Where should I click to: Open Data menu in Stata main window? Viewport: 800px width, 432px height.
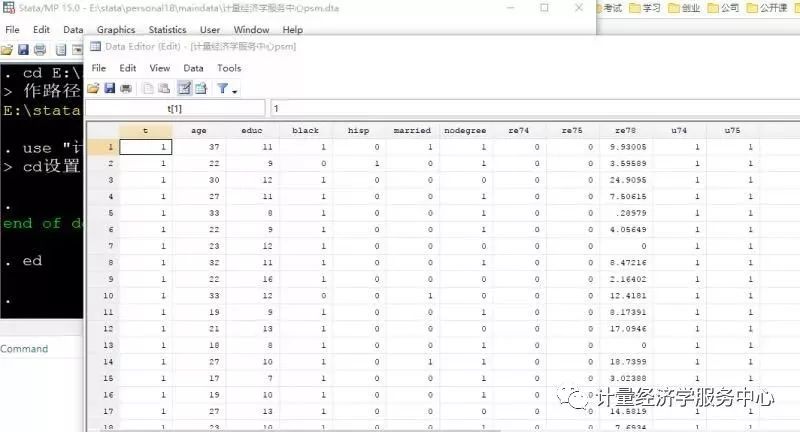point(73,30)
